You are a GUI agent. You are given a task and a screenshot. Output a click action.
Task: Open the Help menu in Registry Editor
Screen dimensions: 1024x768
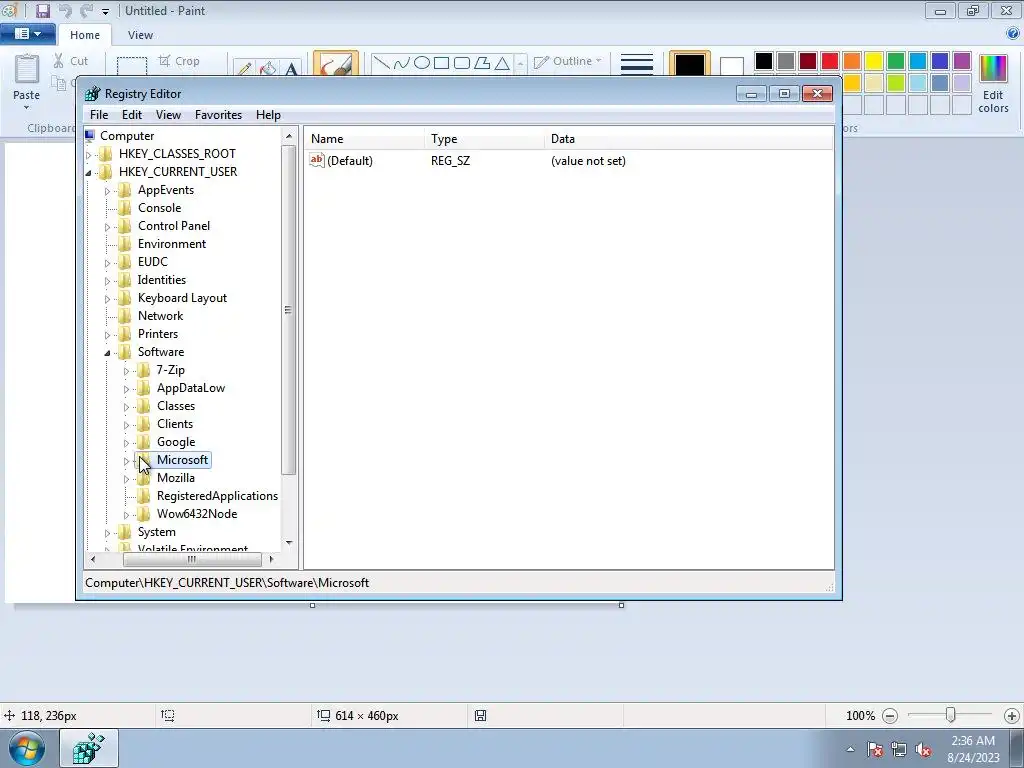pos(268,115)
